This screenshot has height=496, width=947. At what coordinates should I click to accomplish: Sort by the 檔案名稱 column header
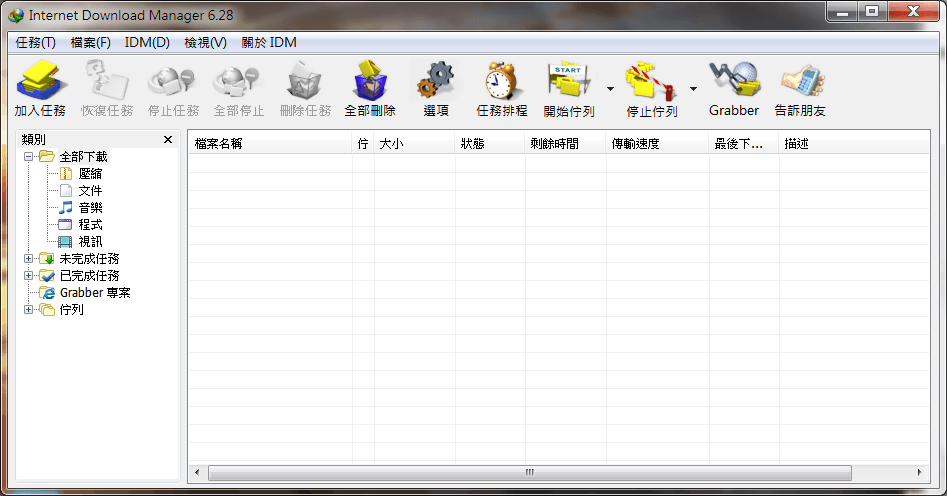click(271, 144)
